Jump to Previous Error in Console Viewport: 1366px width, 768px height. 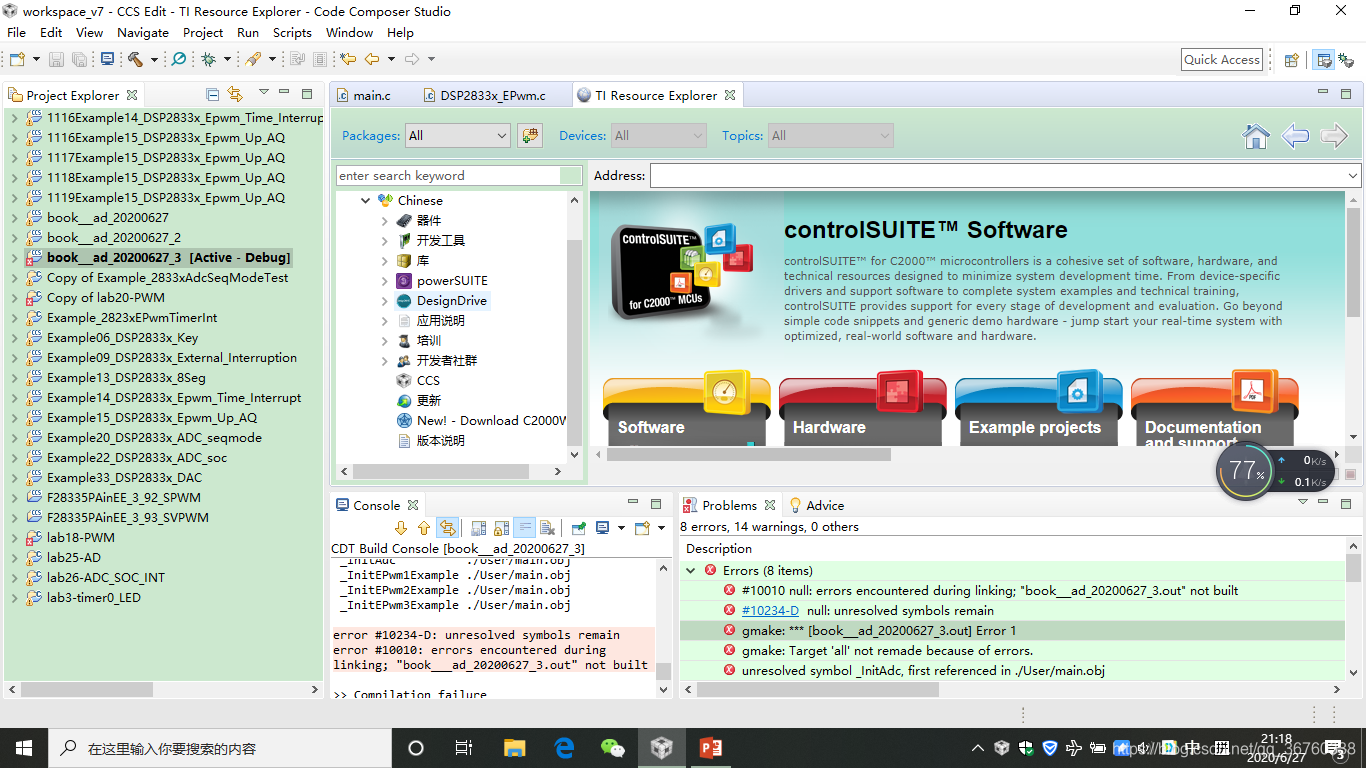[x=424, y=528]
